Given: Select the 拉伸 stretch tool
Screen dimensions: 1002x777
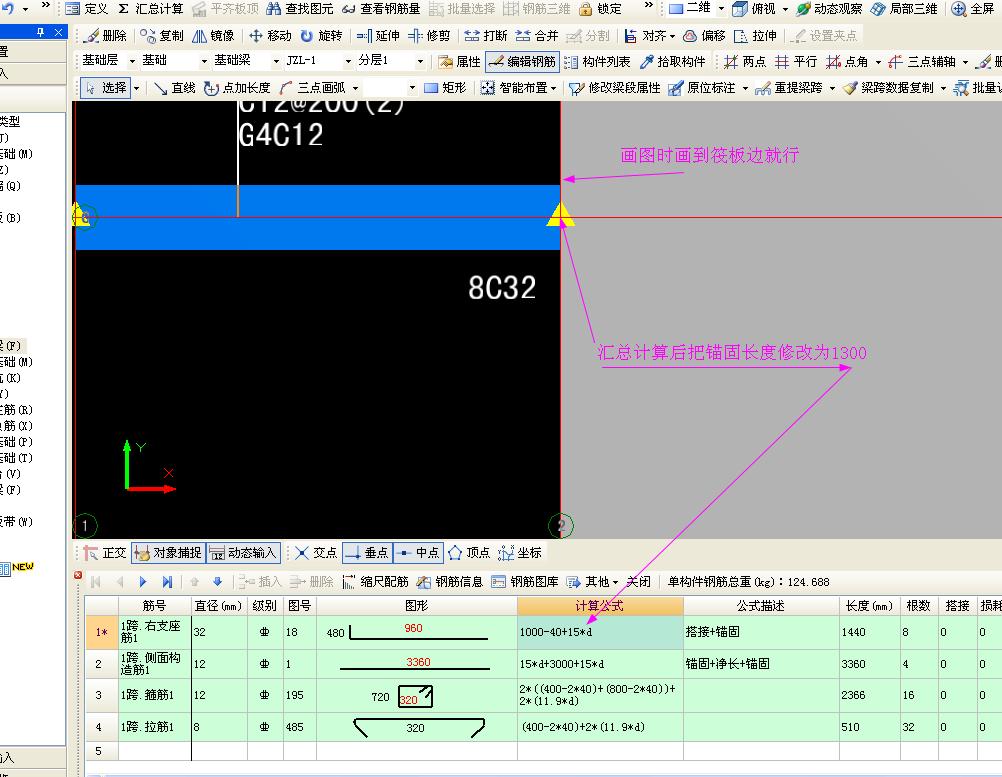Looking at the screenshot, I should [756, 36].
